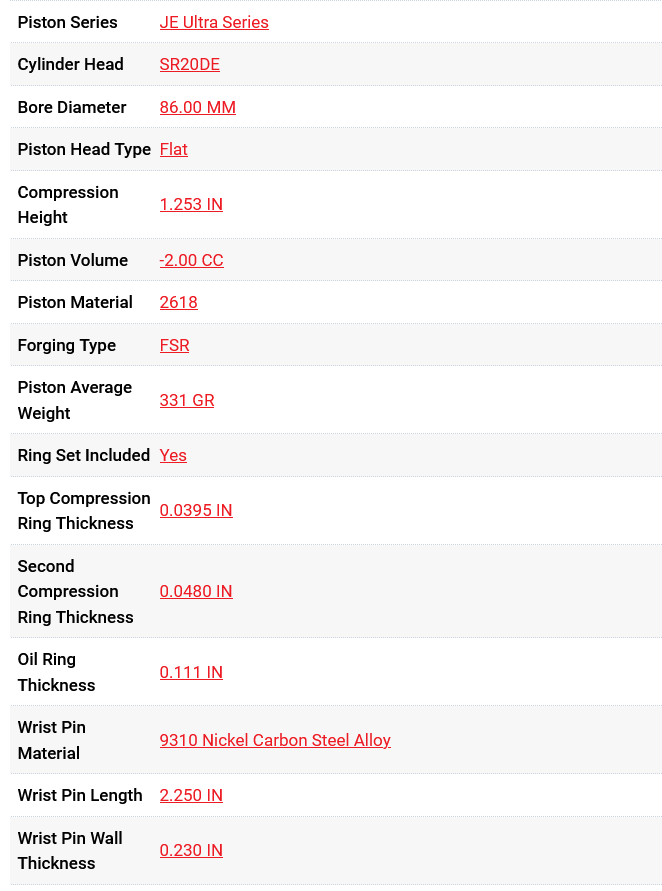Image resolution: width=662 pixels, height=891 pixels.
Task: Click the FSR forging type link
Action: [175, 345]
